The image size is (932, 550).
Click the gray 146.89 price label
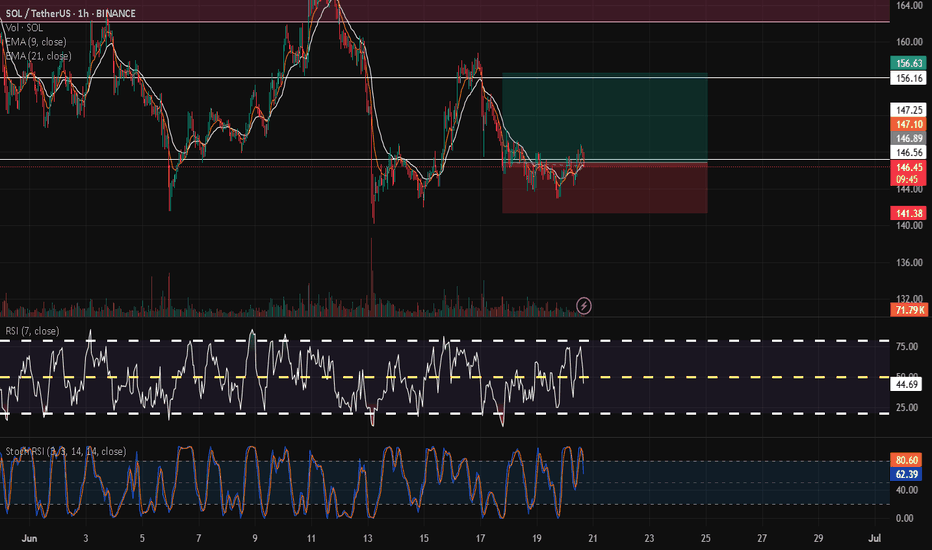coord(908,138)
